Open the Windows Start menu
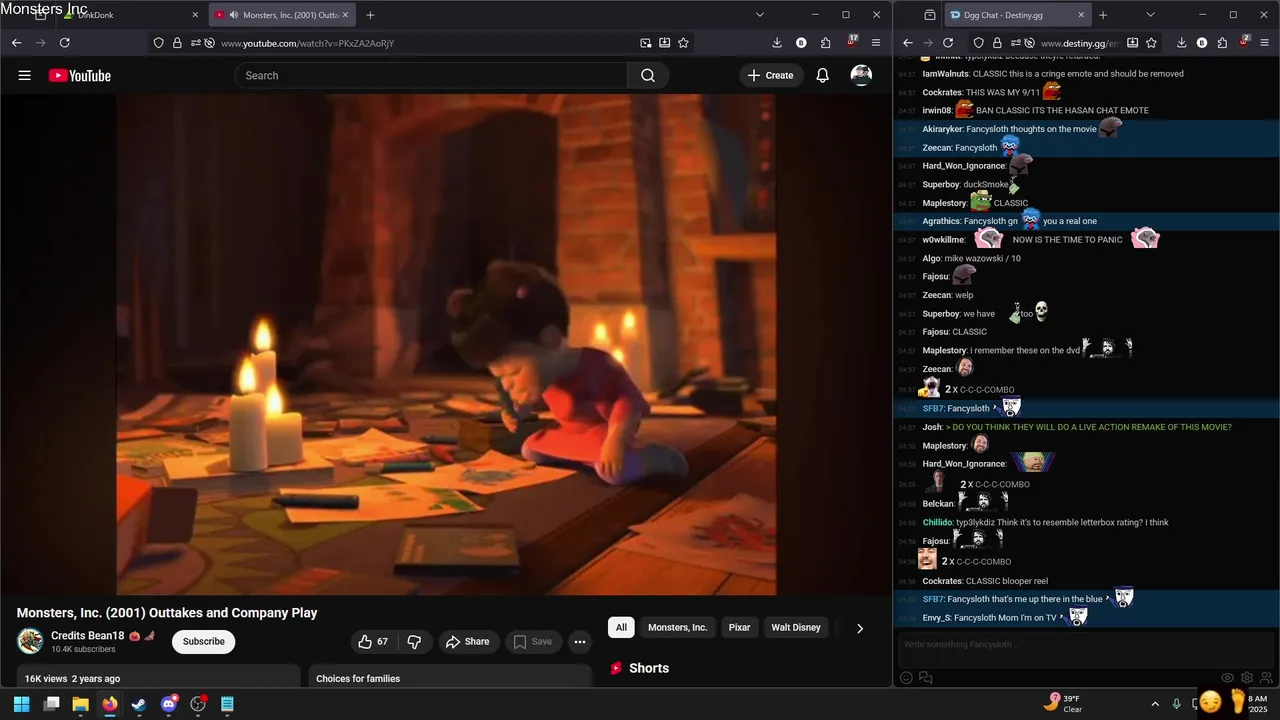Screen dimensions: 1280x720 (x=21, y=704)
